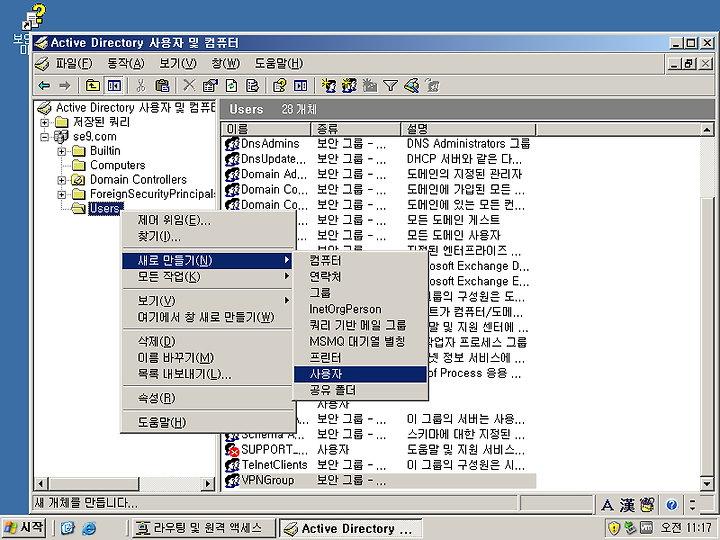
Task: Sort by the 설명 column header
Action: coord(468,129)
